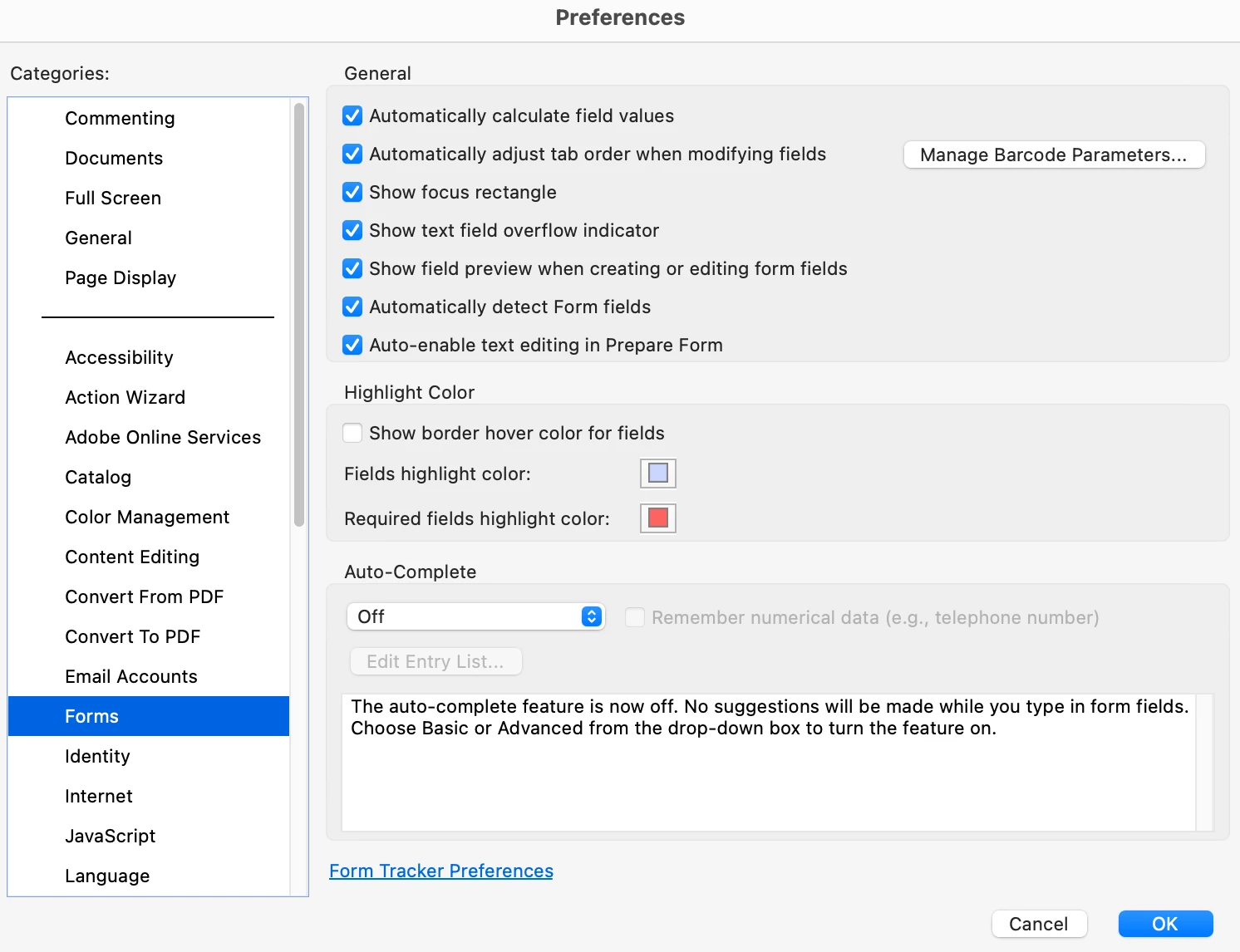Toggle Show text field overflow indicator
This screenshot has height=952, width=1240.
pyautogui.click(x=352, y=230)
